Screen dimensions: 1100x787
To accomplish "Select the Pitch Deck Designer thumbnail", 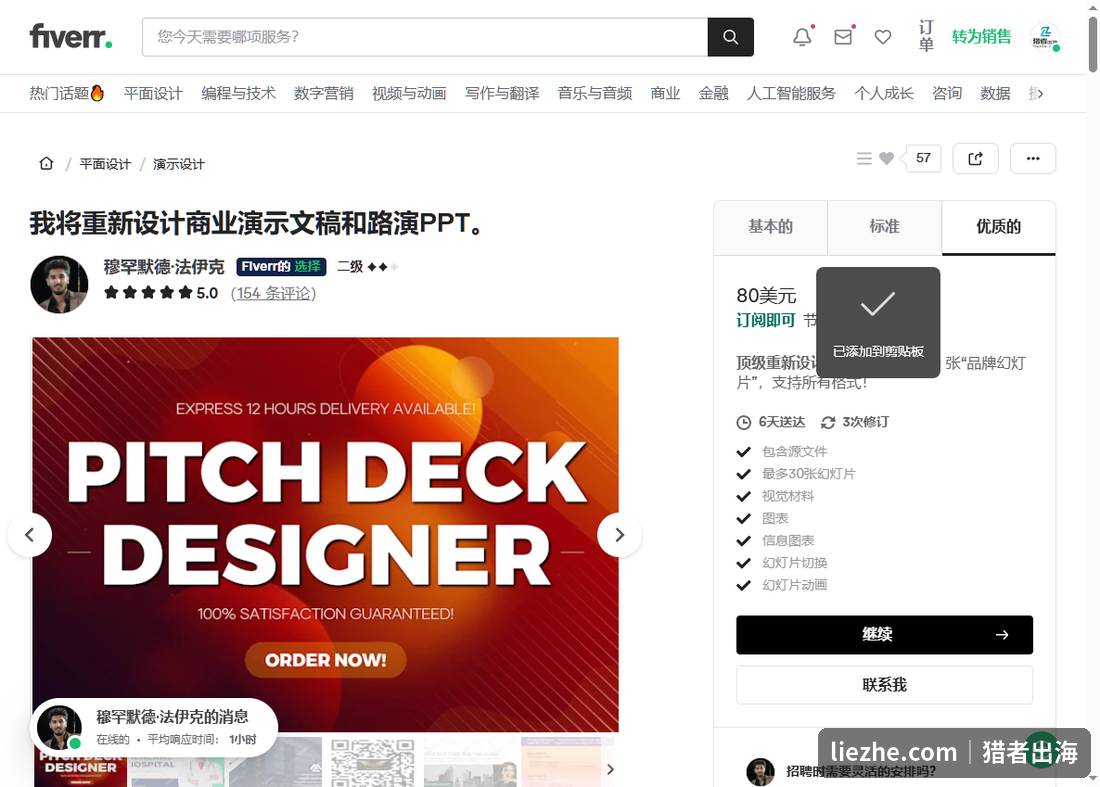I will [81, 770].
